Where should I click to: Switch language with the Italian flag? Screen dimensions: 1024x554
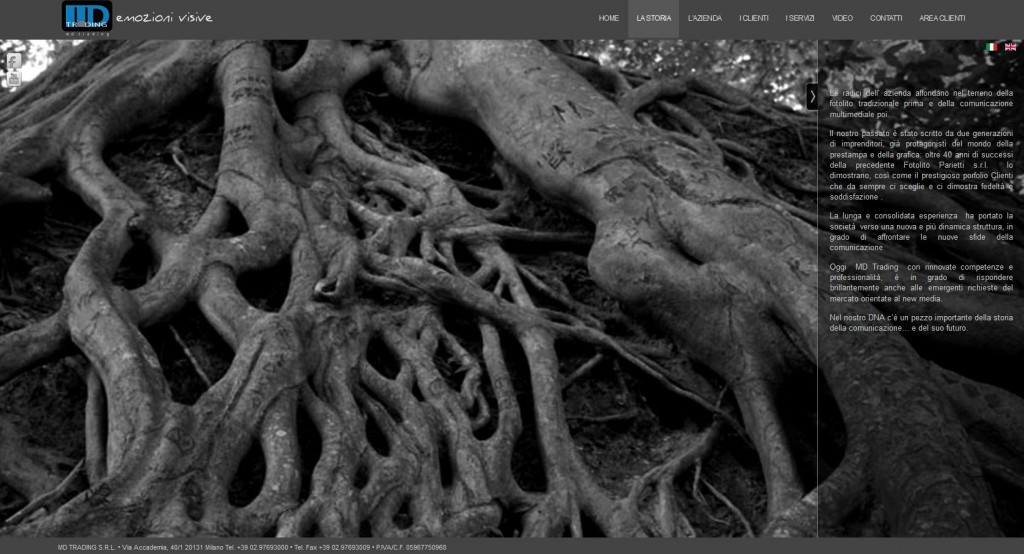(992, 47)
